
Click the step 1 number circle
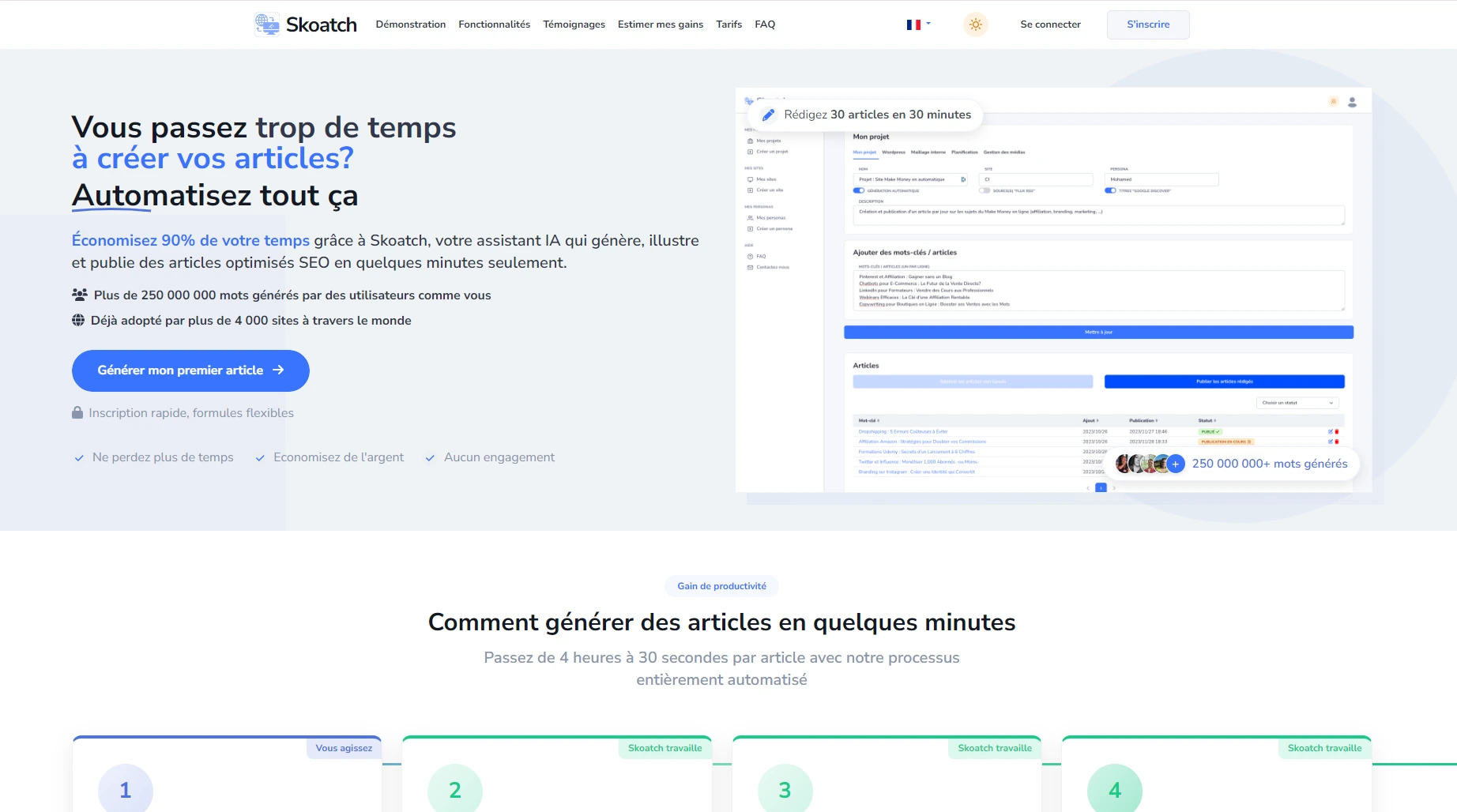pyautogui.click(x=125, y=790)
